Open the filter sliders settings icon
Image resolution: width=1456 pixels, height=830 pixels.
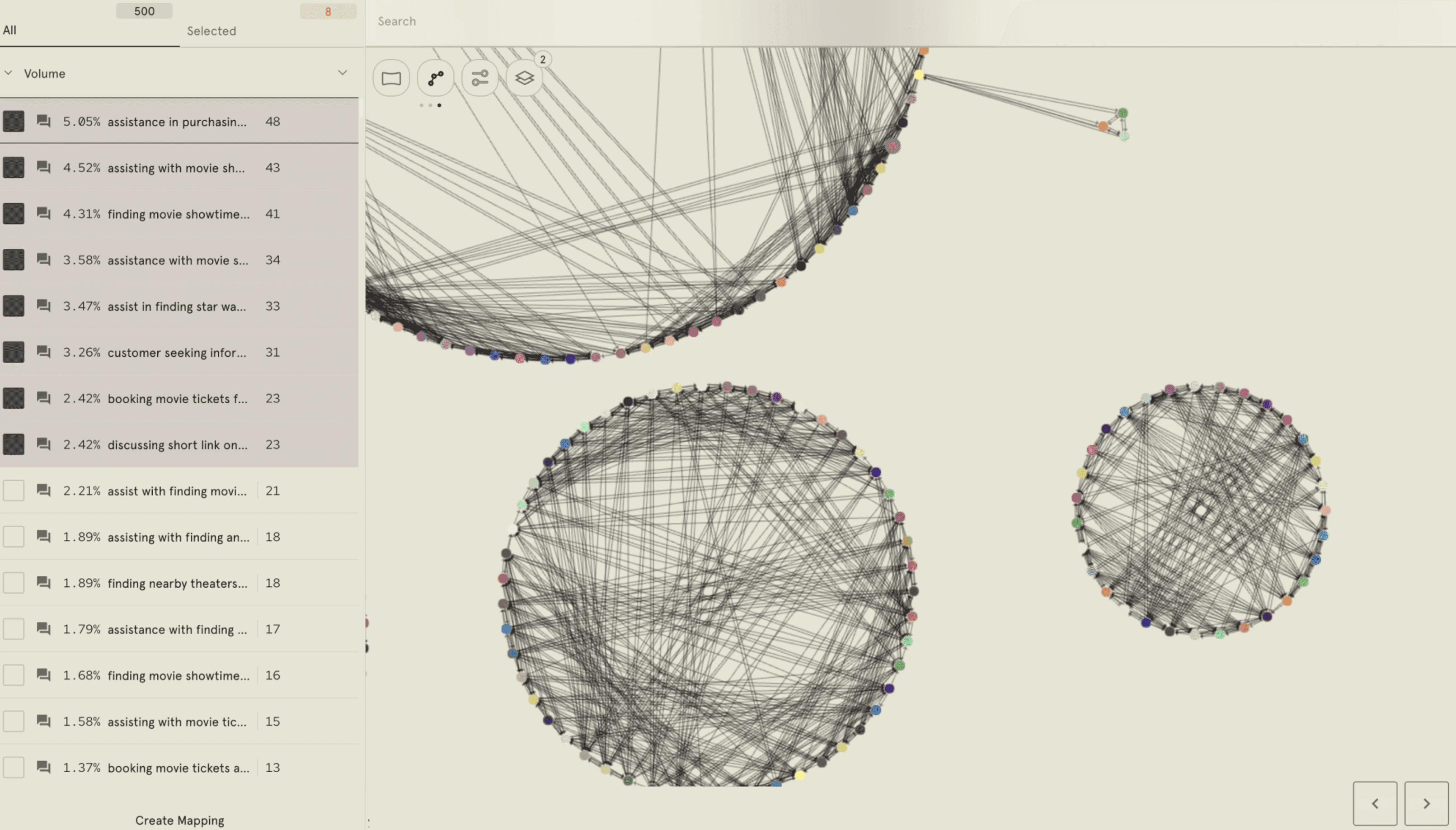click(x=479, y=77)
